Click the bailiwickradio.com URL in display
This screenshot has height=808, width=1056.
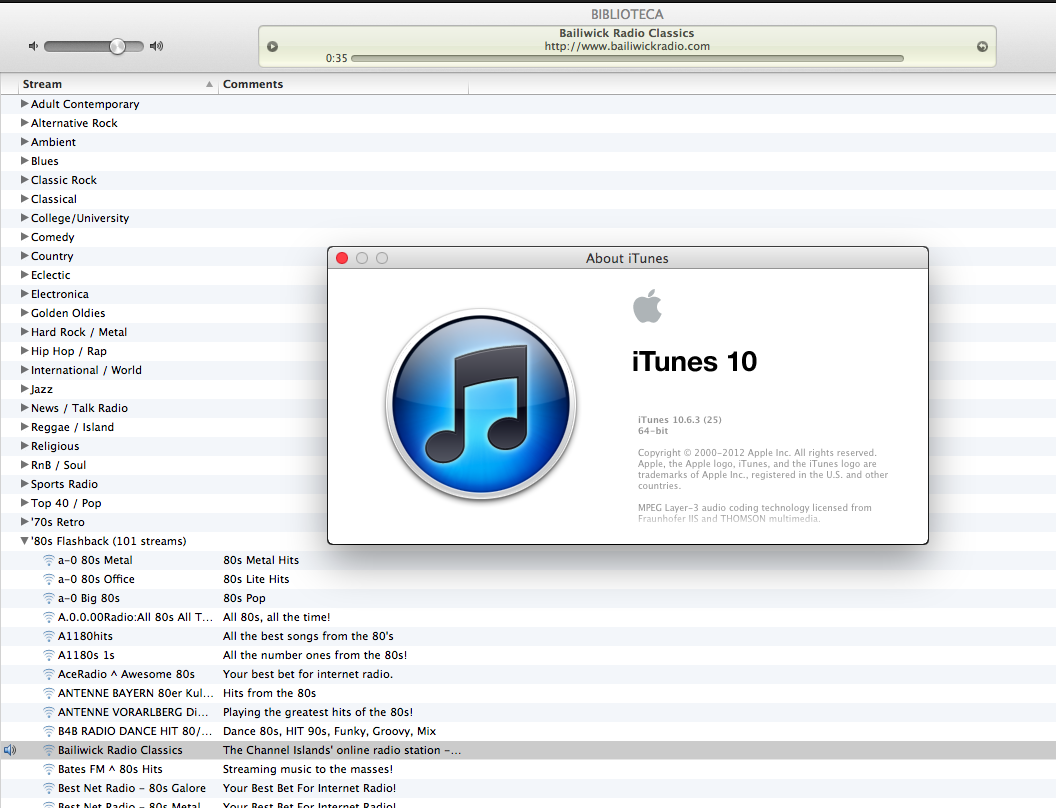tap(627, 46)
